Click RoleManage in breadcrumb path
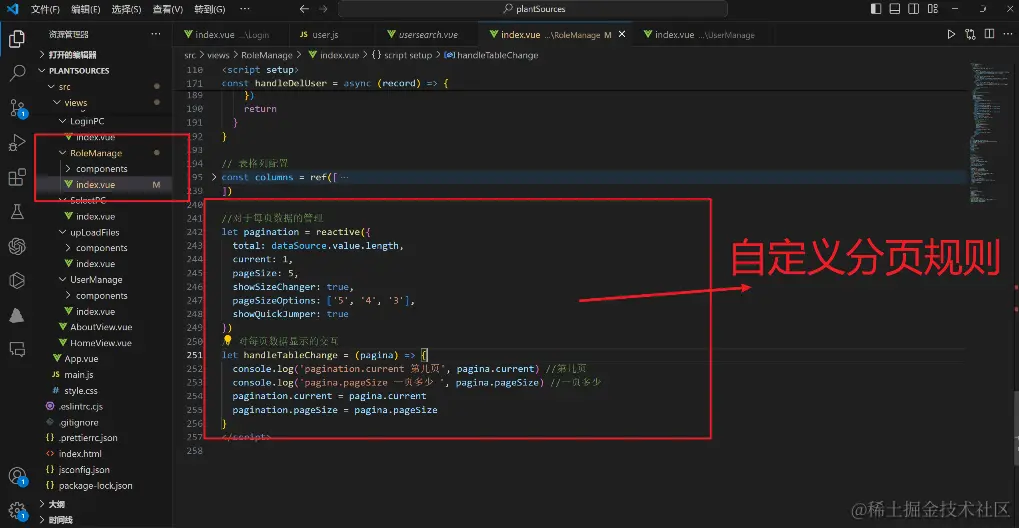Image resolution: width=1019 pixels, height=528 pixels. point(267,55)
